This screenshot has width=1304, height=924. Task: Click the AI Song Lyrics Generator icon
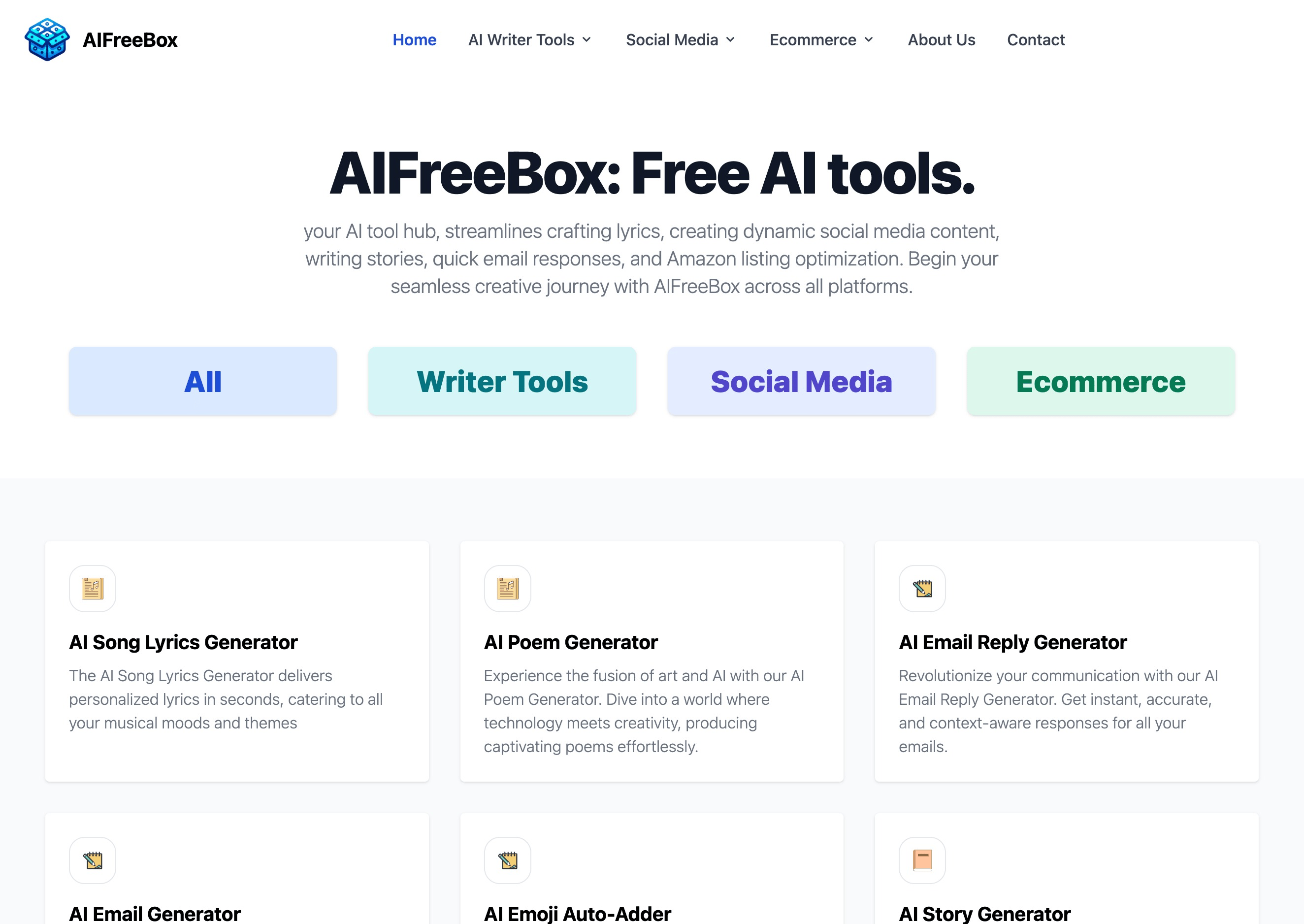[92, 588]
